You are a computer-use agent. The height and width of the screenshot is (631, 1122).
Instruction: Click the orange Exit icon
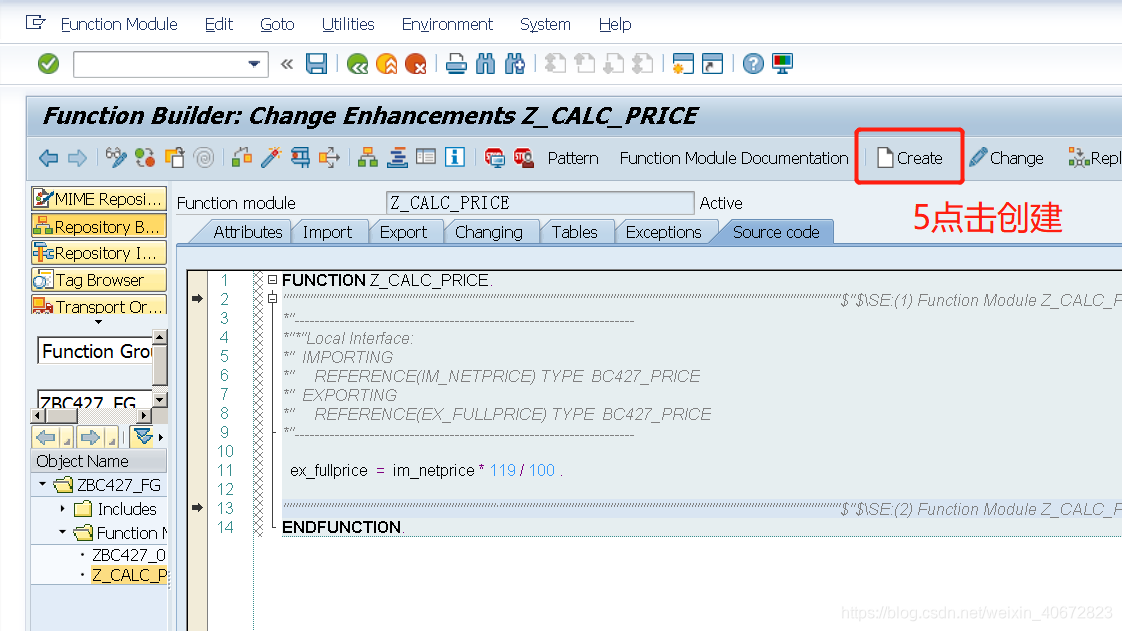tap(386, 64)
